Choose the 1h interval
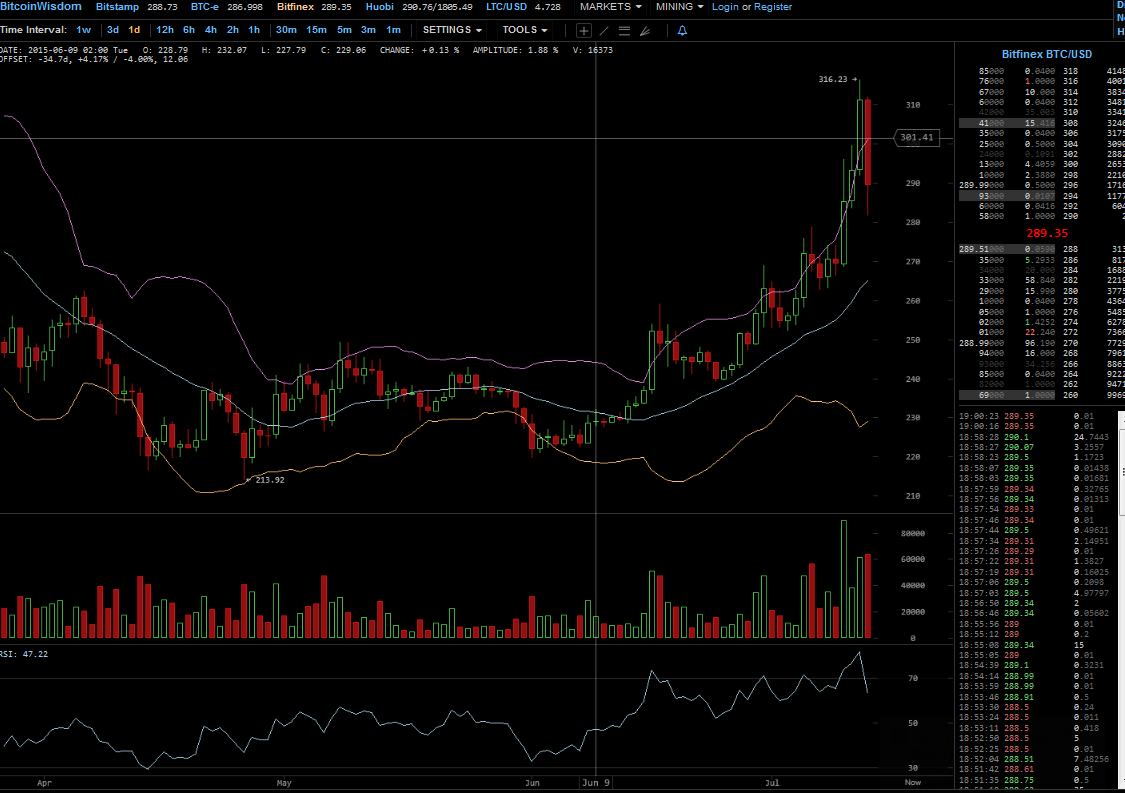 [254, 30]
